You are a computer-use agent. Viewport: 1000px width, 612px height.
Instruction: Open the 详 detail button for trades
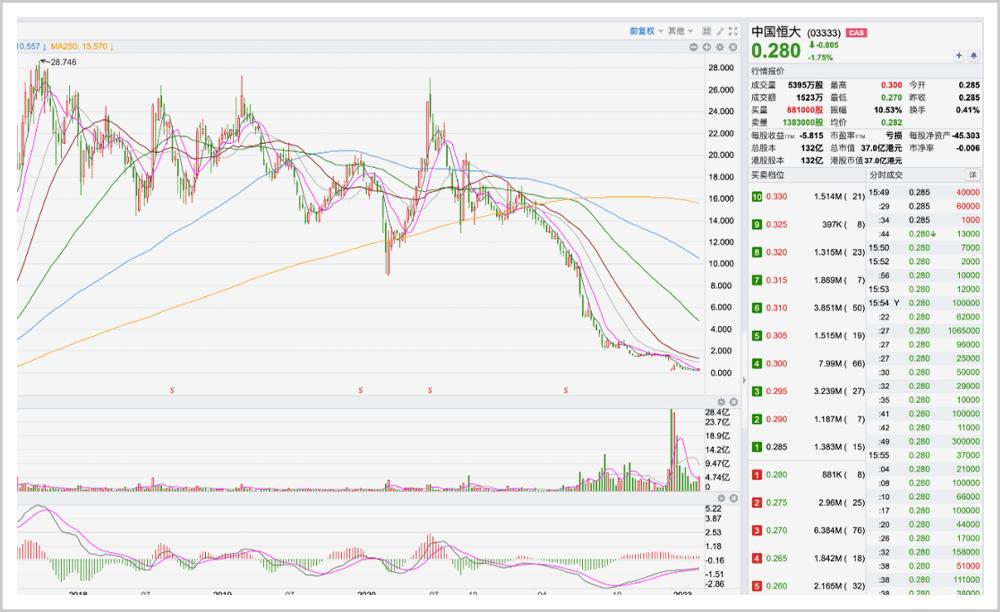pyautogui.click(x=973, y=175)
